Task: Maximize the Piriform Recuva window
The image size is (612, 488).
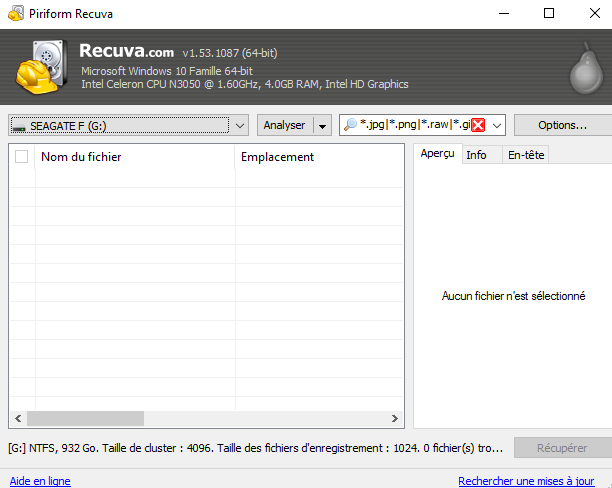Action: (549, 14)
